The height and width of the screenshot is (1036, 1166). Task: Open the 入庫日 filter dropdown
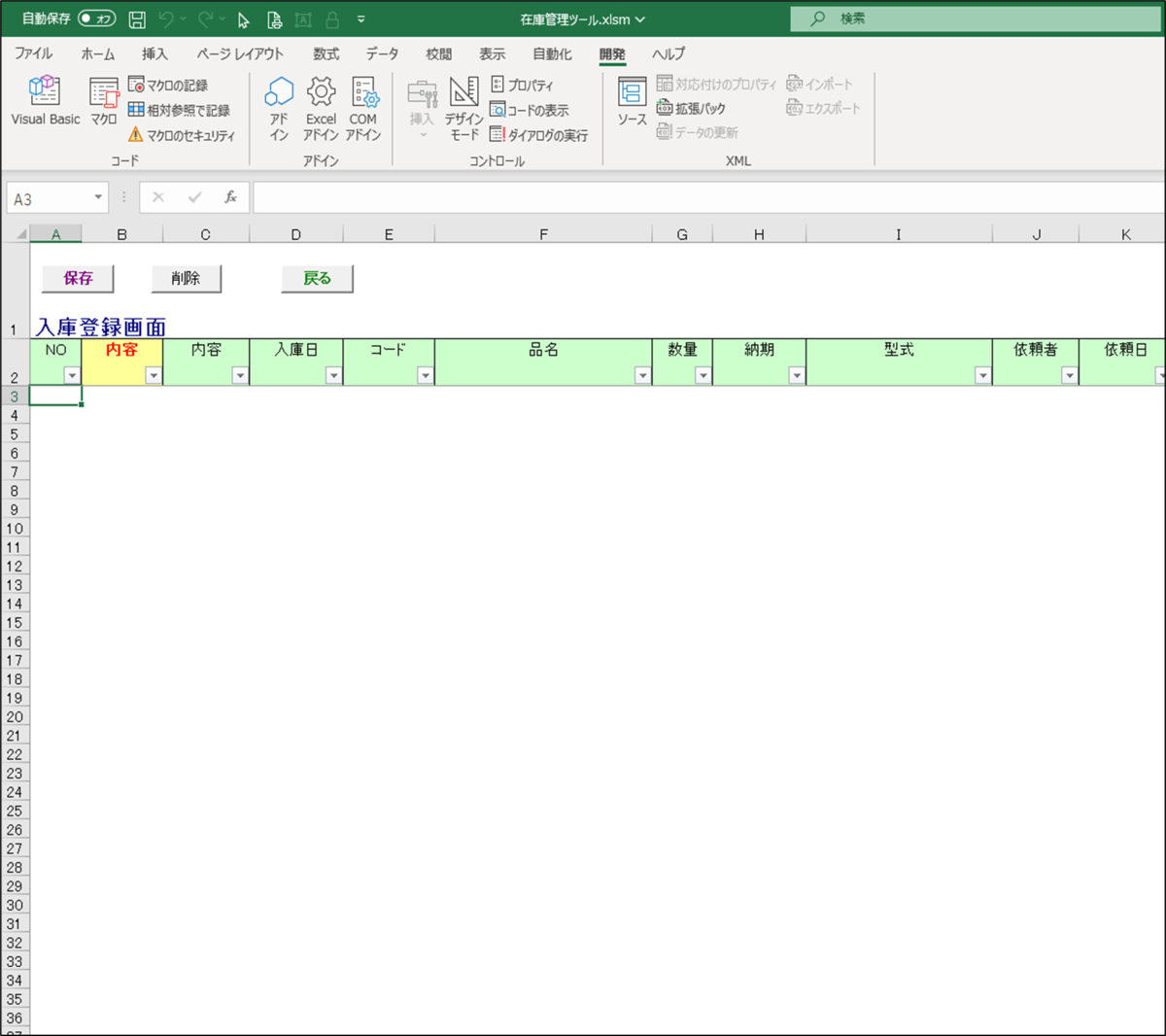point(333,375)
